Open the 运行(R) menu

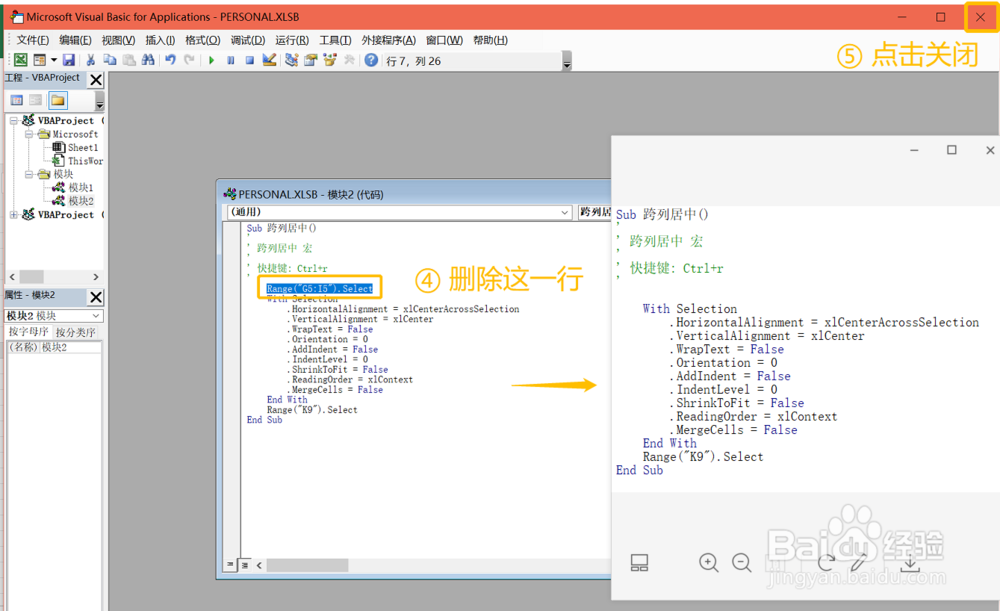tap(292, 40)
